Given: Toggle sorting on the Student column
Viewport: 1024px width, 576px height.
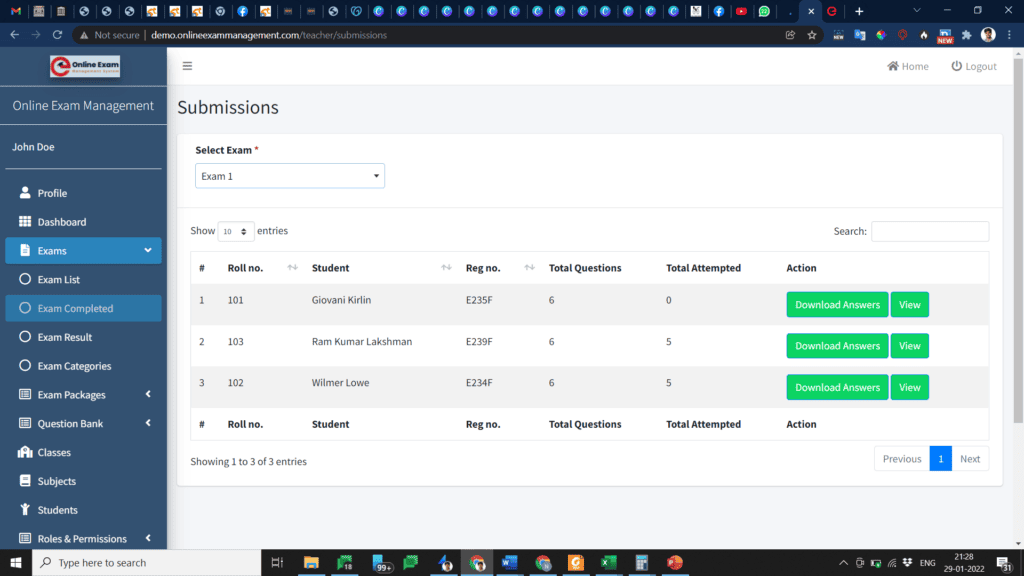Looking at the screenshot, I should 447,268.
